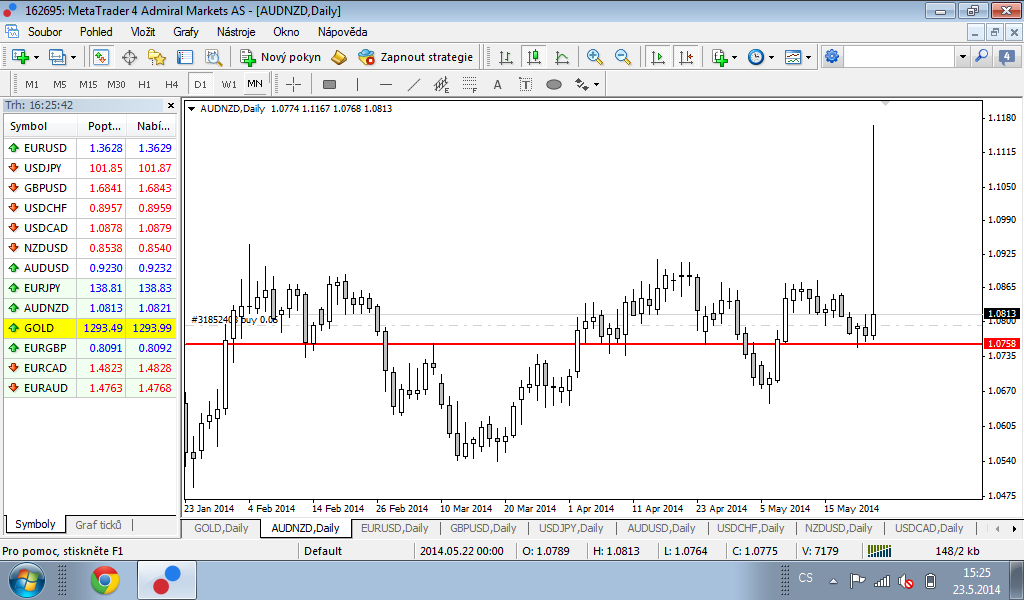Screen dimensions: 1024x600
Task: Open the Data Window crosshair icon
Action: coord(129,57)
